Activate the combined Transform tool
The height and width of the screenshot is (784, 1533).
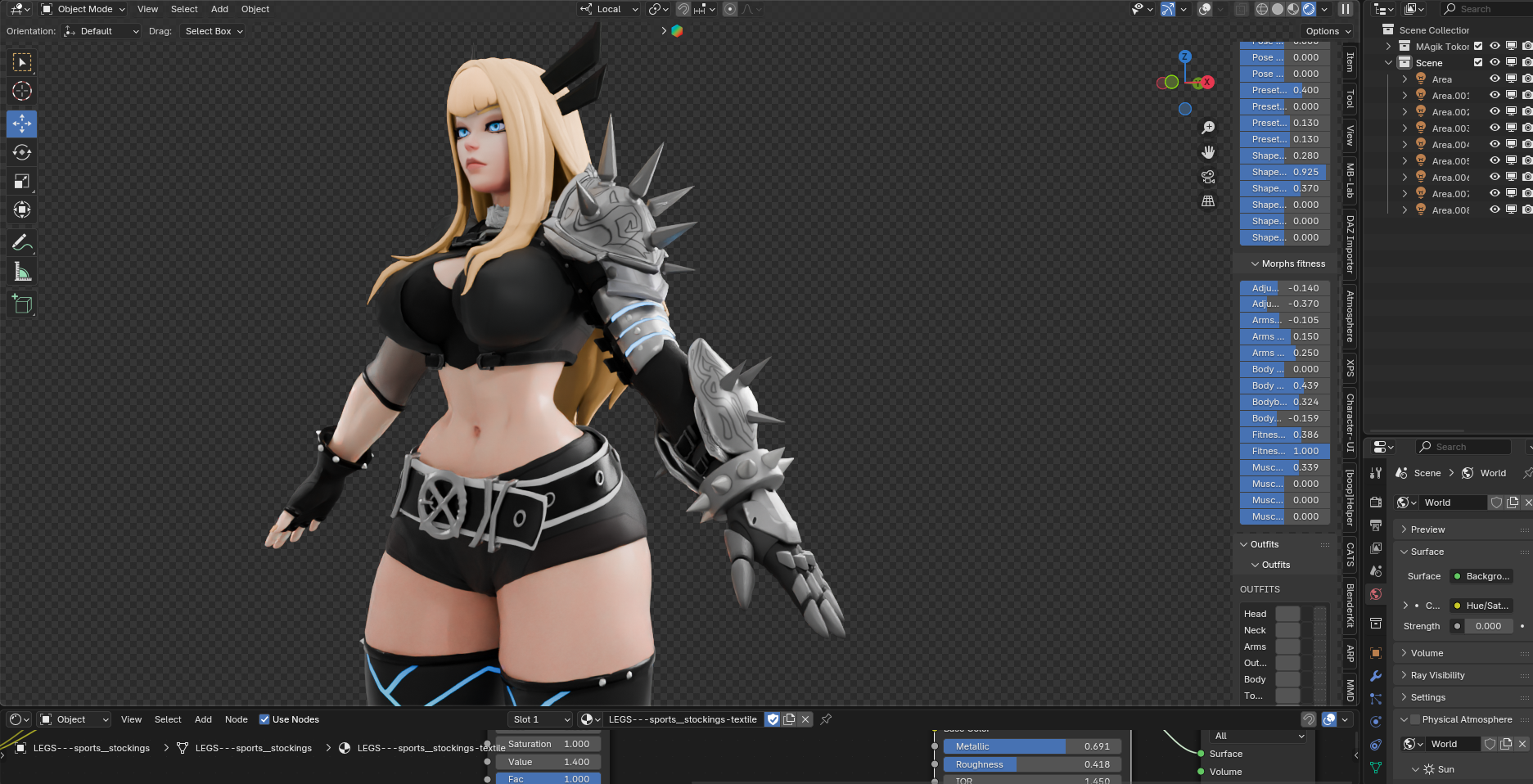tap(22, 210)
